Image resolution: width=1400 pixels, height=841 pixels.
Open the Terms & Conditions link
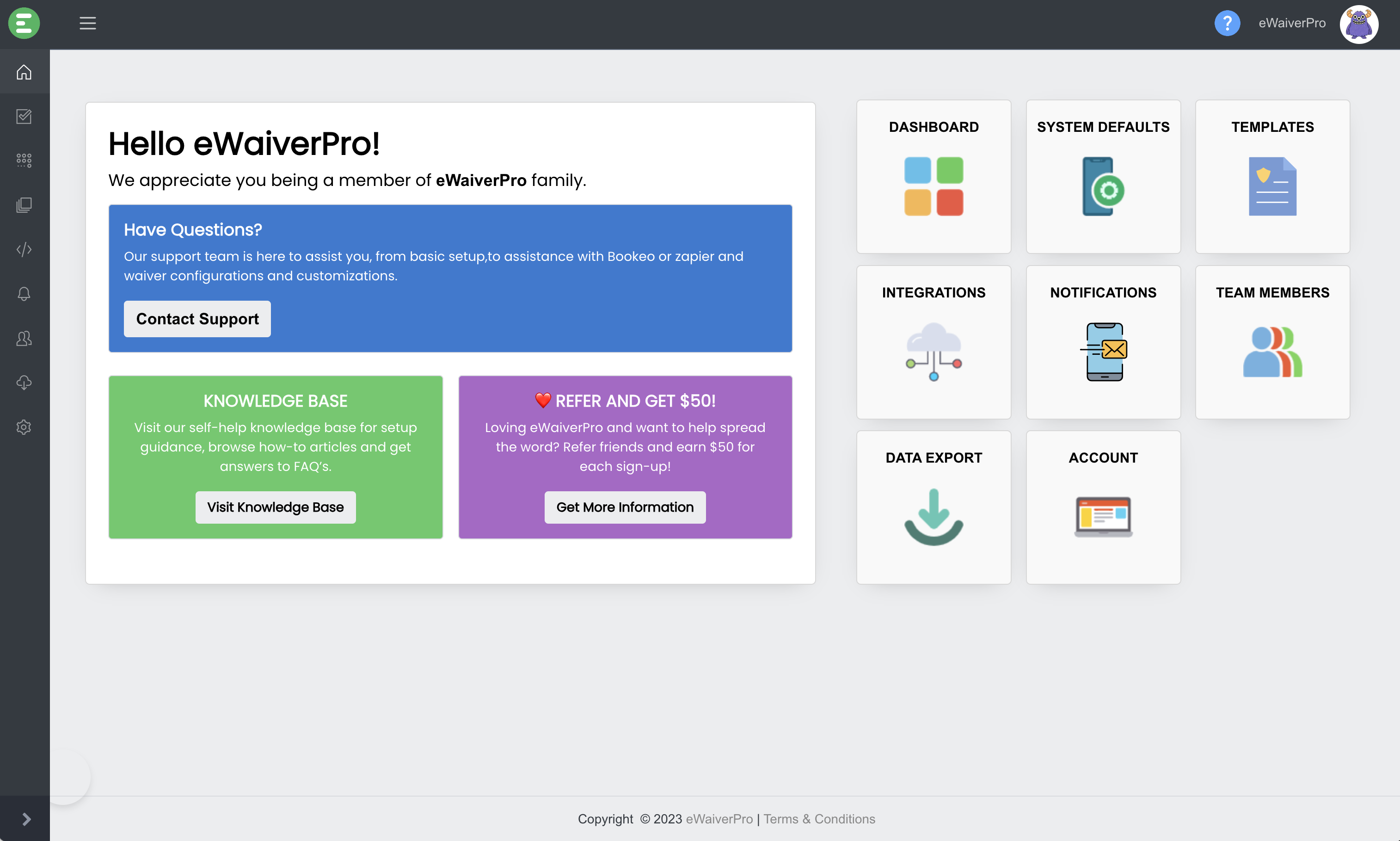coord(819,819)
